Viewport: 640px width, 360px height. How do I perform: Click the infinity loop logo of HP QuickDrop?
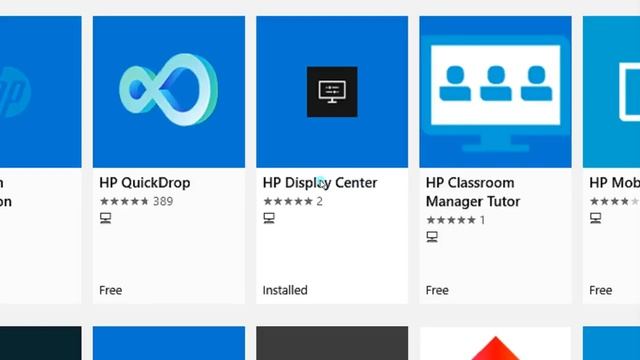[169, 89]
